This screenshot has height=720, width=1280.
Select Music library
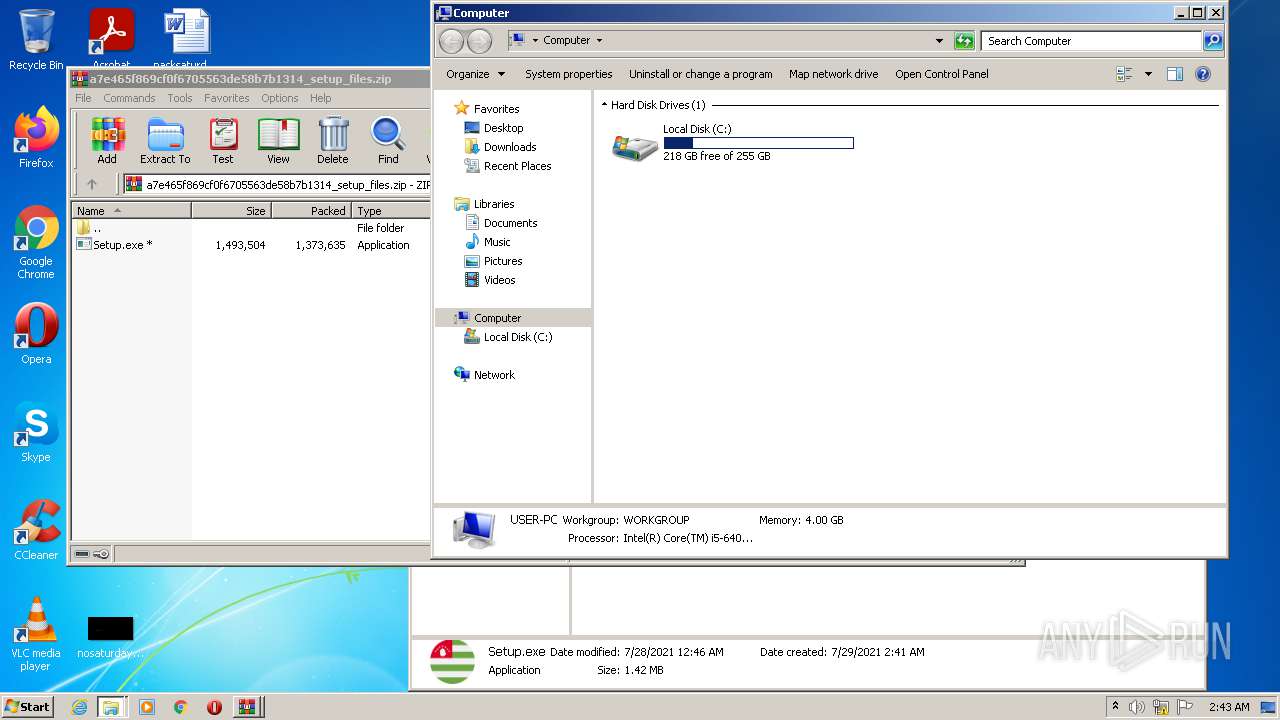click(x=497, y=242)
